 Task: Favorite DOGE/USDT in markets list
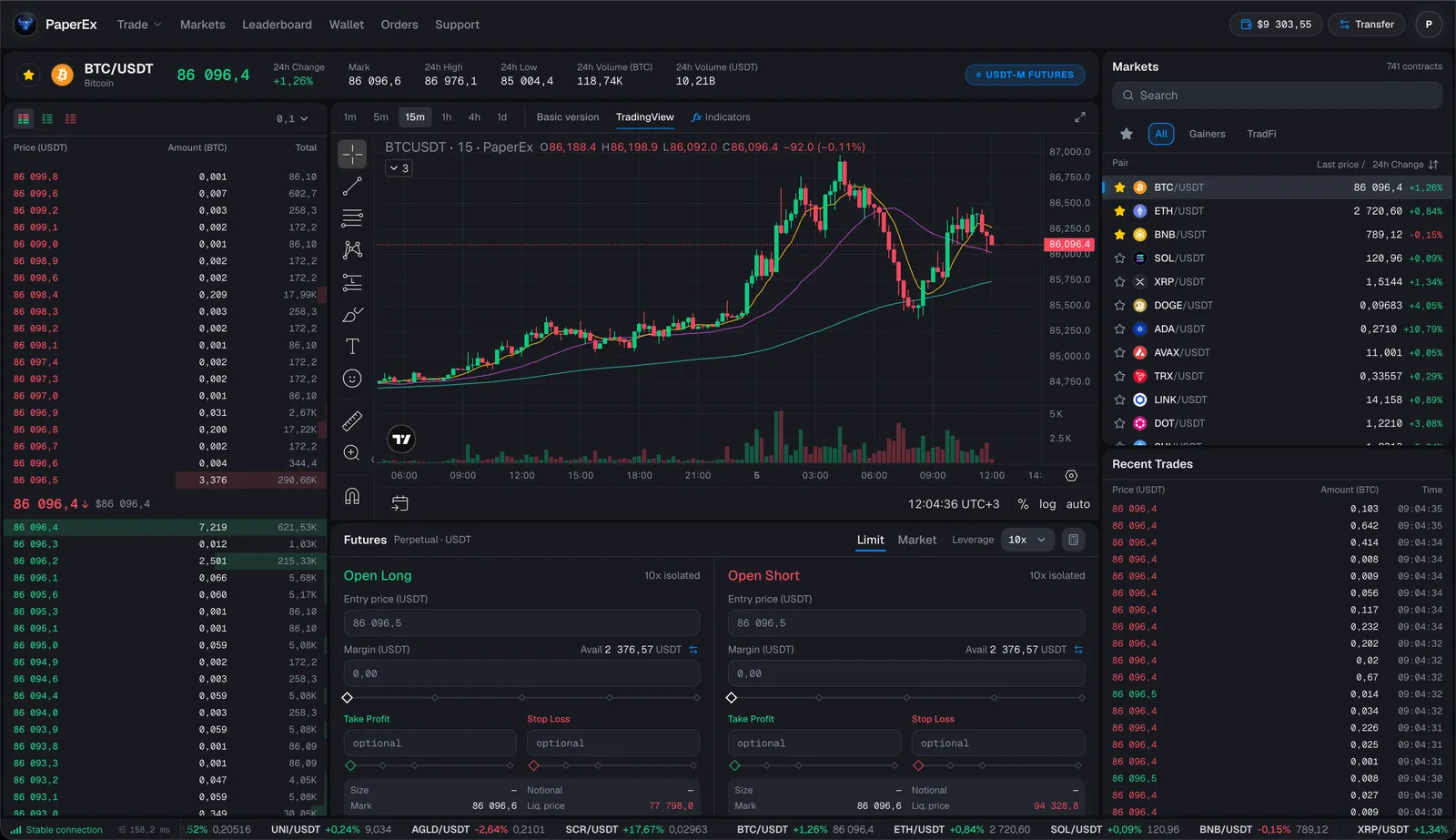coord(1120,306)
